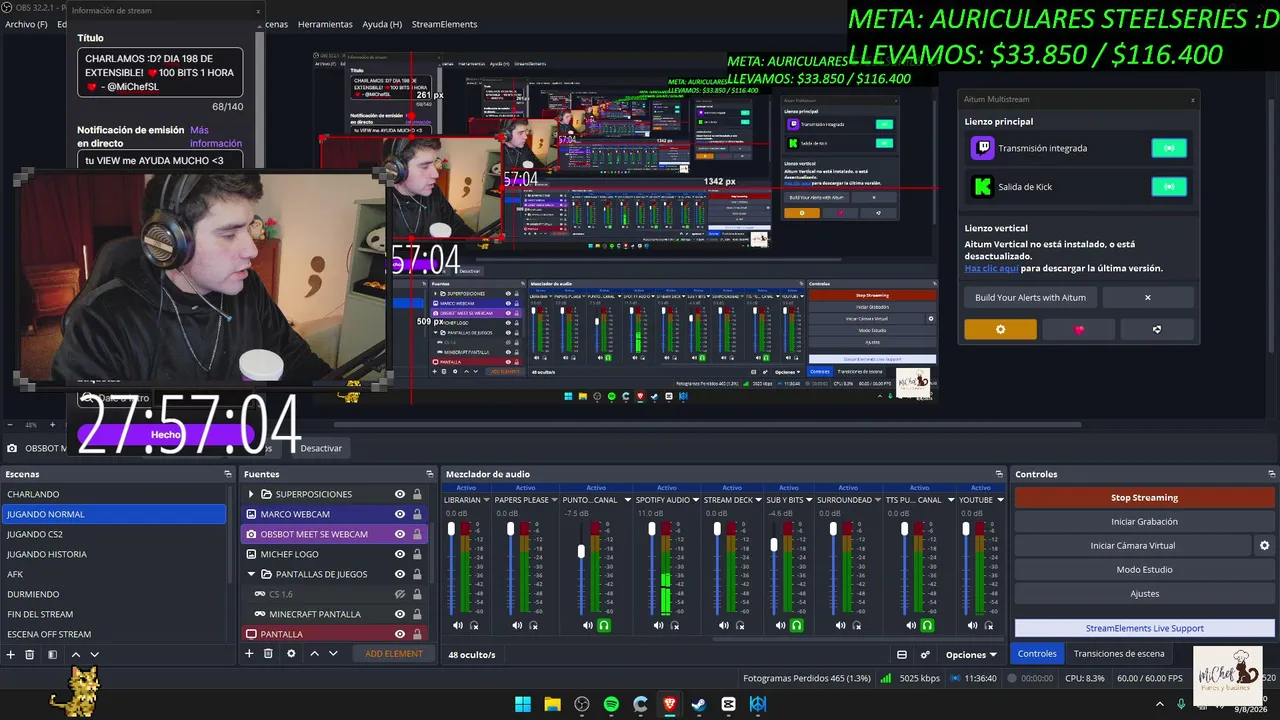Open audio mixer advanced properties gears icon
This screenshot has width=1280, height=720.
click(x=925, y=655)
